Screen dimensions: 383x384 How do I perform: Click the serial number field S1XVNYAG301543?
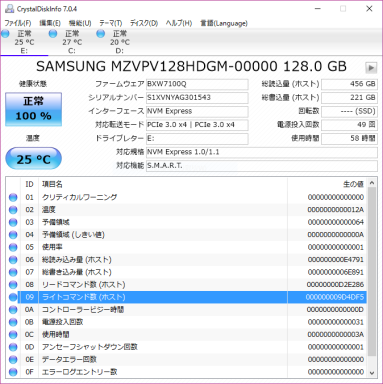click(x=197, y=98)
